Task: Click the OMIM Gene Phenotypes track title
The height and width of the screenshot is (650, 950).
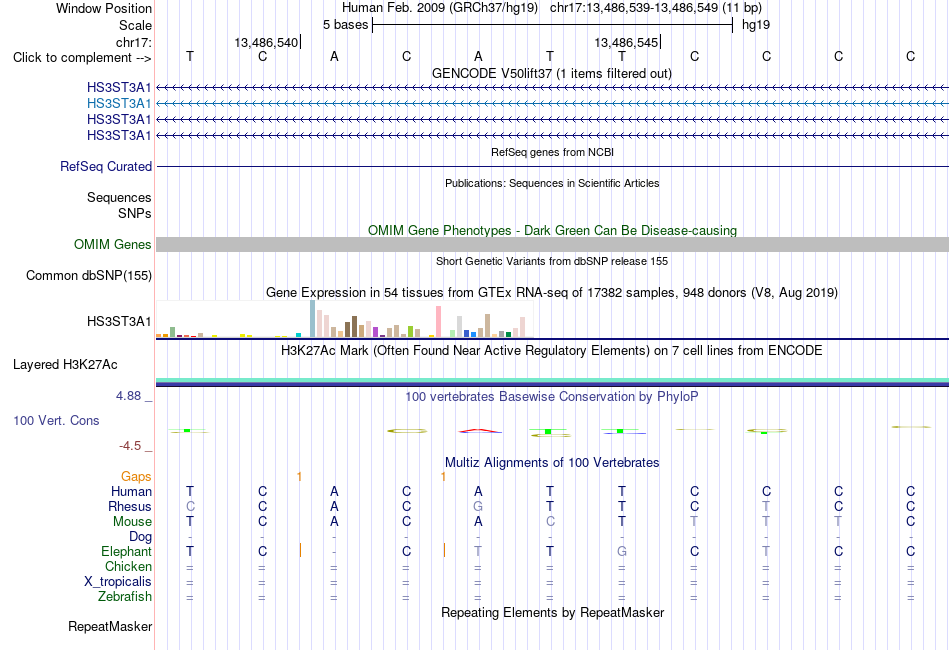Action: point(552,231)
